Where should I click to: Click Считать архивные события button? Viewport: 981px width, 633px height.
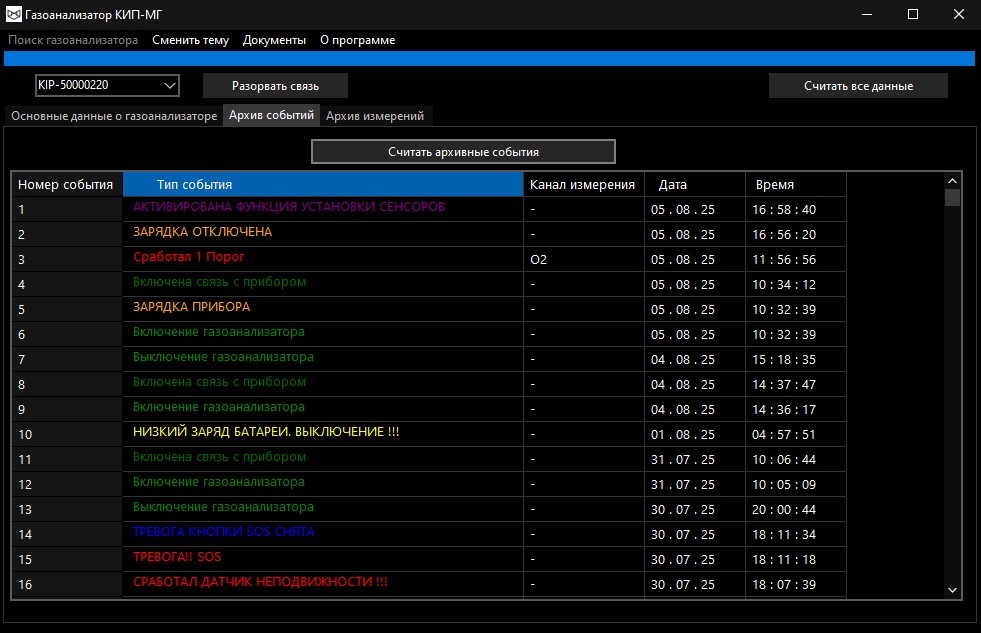463,152
